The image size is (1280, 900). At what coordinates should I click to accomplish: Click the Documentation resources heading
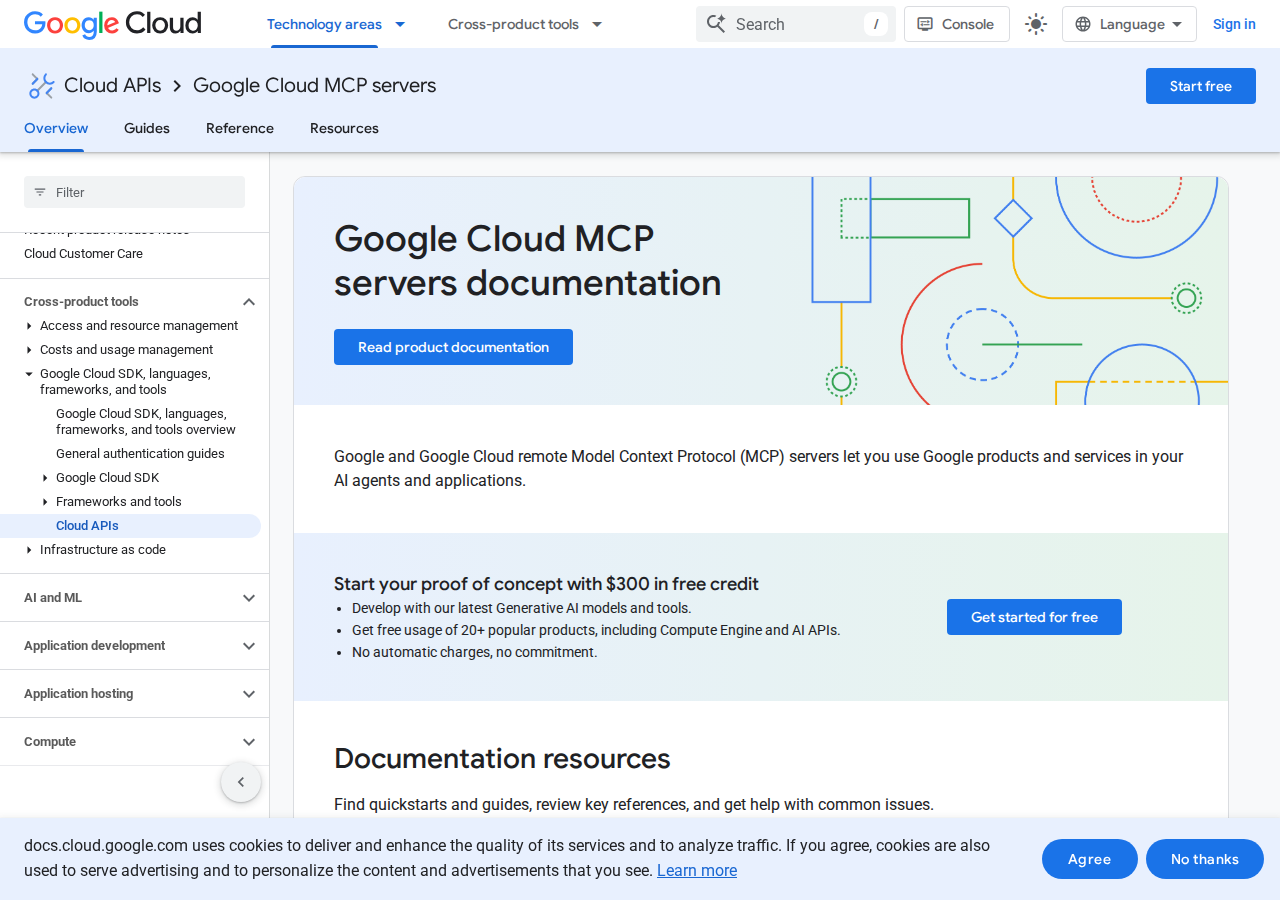(x=502, y=759)
